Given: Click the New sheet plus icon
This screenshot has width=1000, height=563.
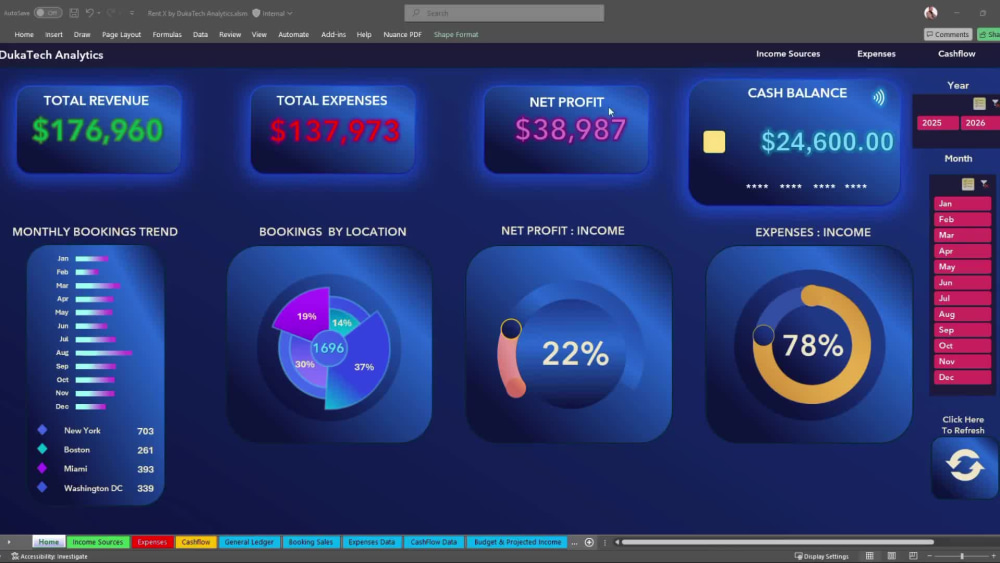Looking at the screenshot, I should coord(589,542).
